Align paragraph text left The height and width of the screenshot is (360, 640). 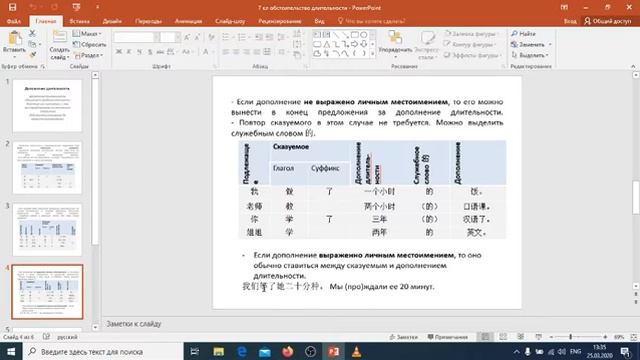coord(226,52)
